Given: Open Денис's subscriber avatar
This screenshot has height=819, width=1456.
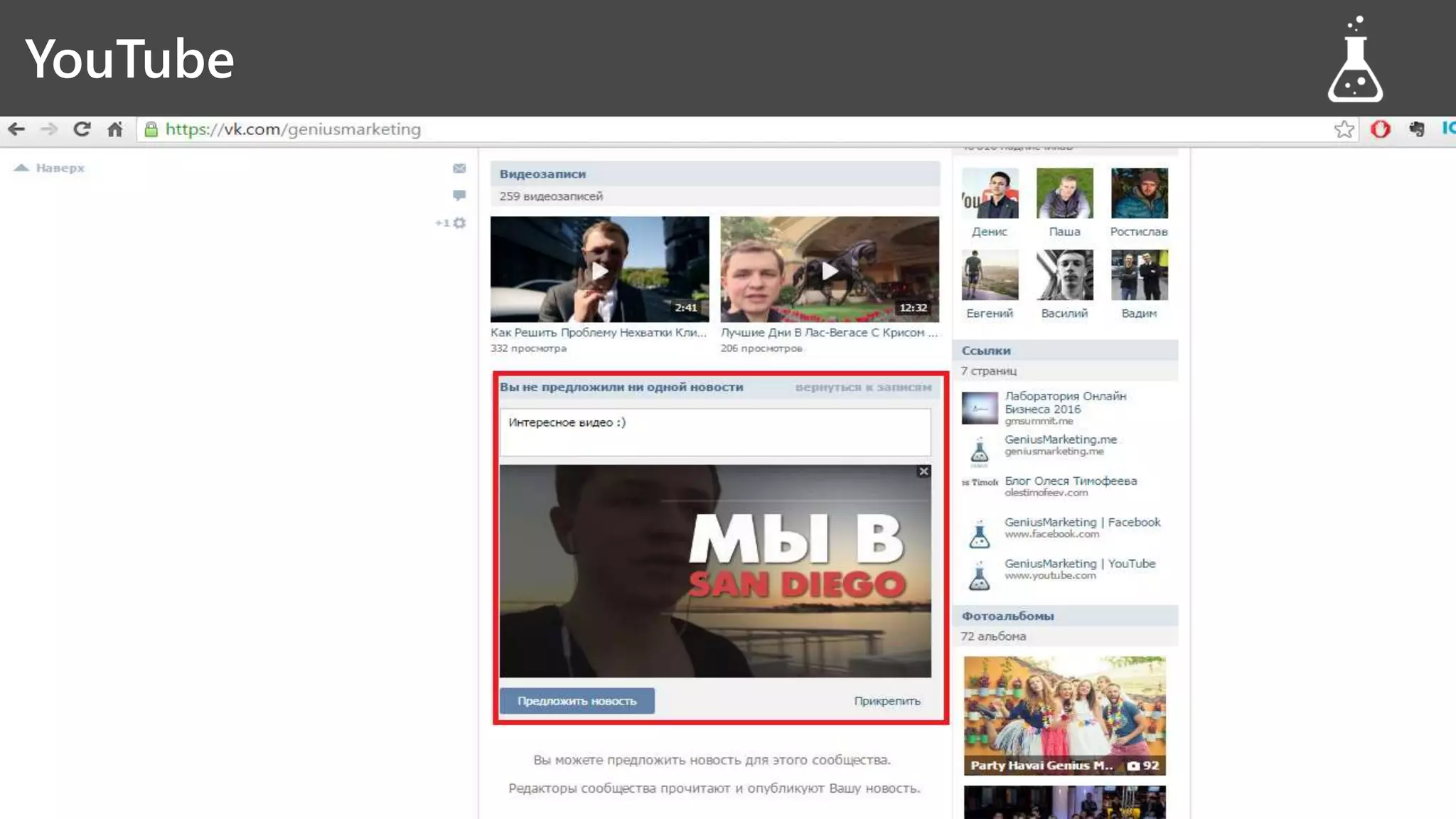Looking at the screenshot, I should 990,193.
